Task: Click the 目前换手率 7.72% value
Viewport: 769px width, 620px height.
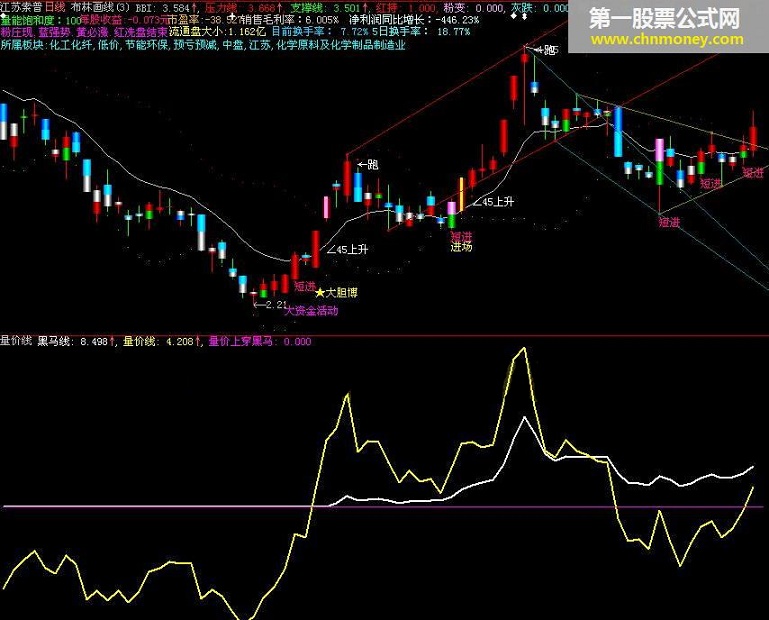Action: point(320,32)
